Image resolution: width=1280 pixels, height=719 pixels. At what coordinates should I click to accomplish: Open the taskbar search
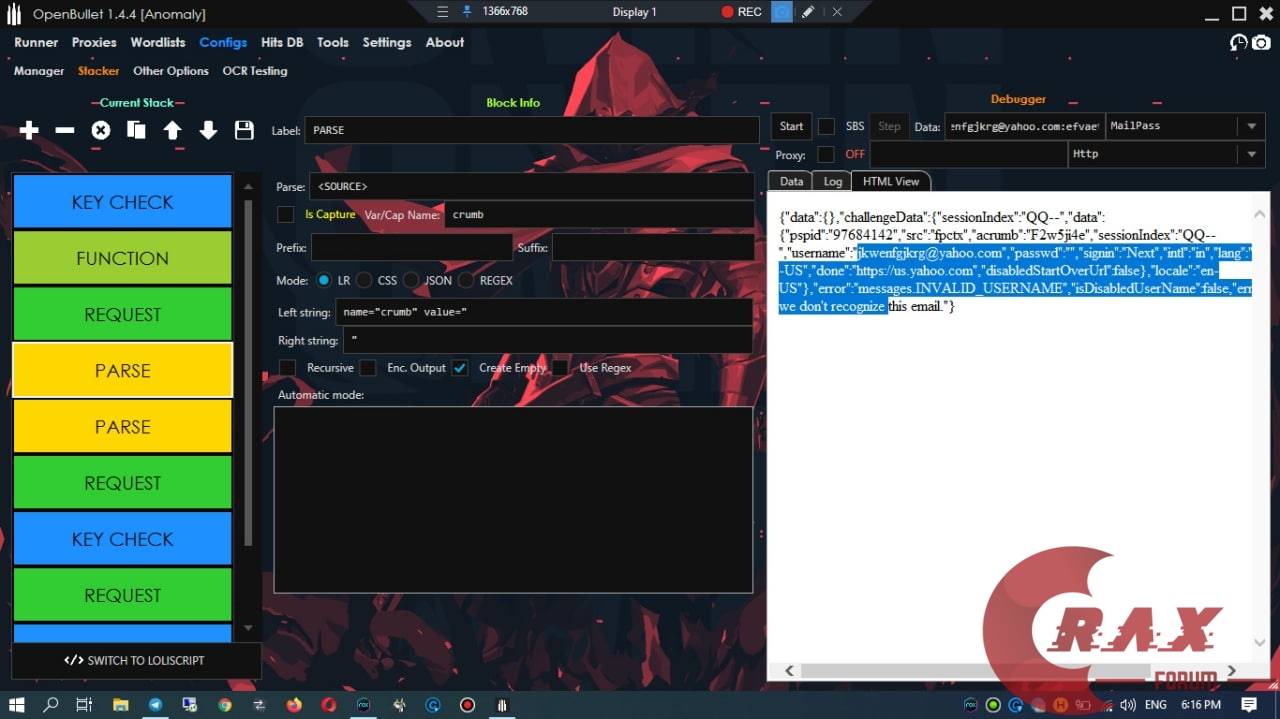tap(51, 705)
